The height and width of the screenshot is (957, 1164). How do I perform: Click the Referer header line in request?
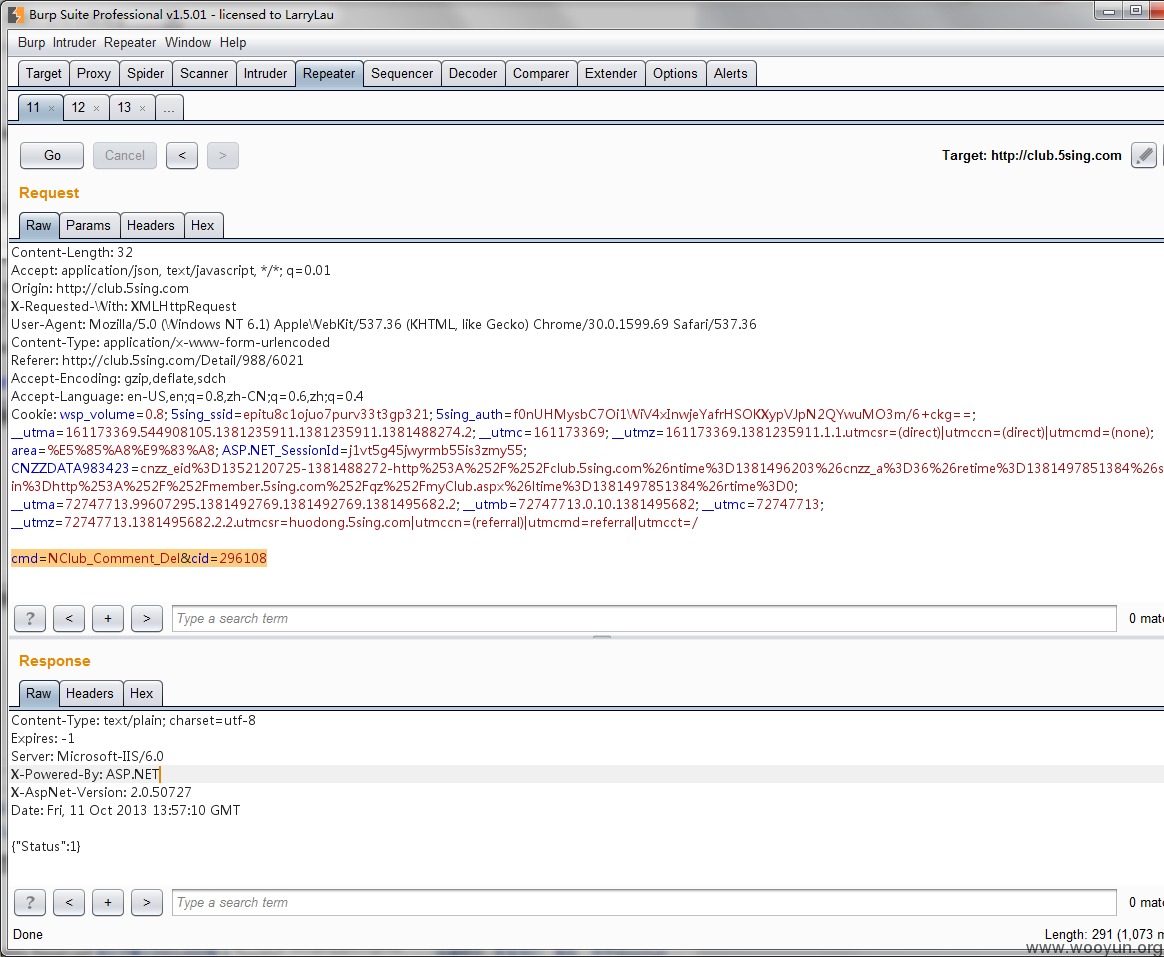tap(157, 360)
